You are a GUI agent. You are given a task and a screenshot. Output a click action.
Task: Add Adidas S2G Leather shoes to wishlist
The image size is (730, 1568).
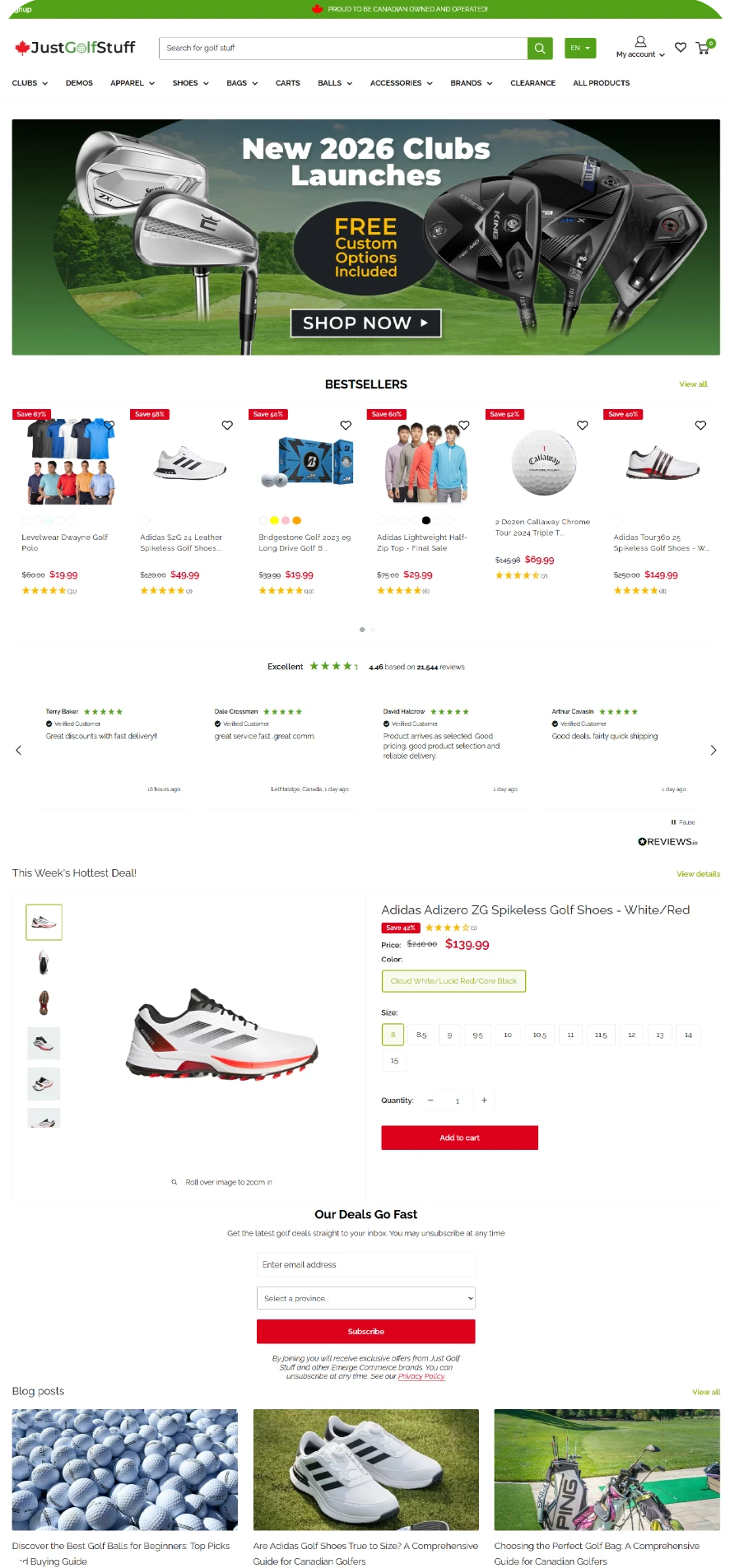pos(227,426)
